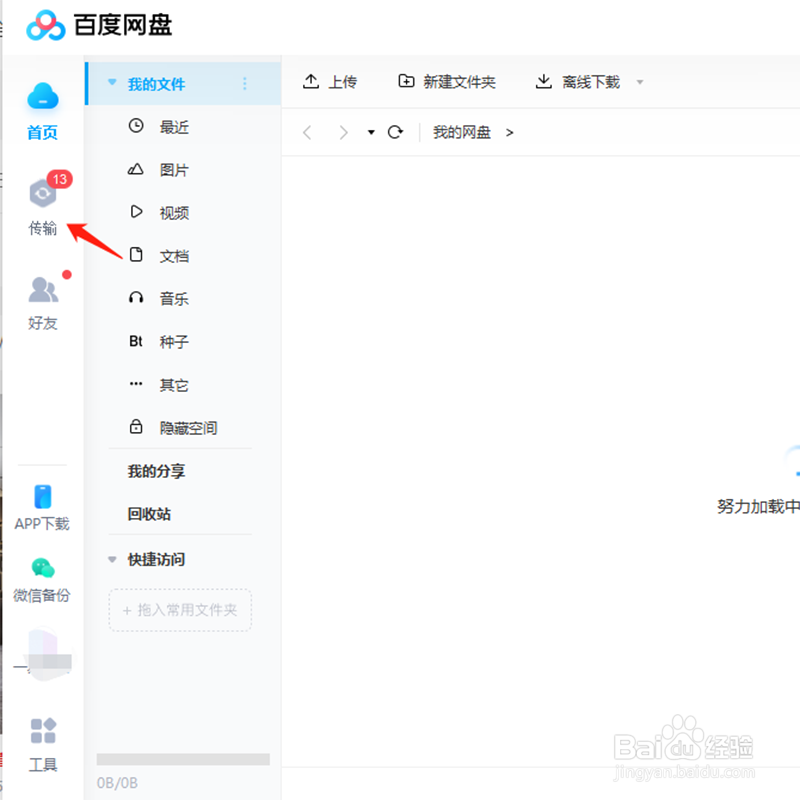Open 微信备份 WeChat backup icon
The image size is (800, 800).
tap(43, 567)
